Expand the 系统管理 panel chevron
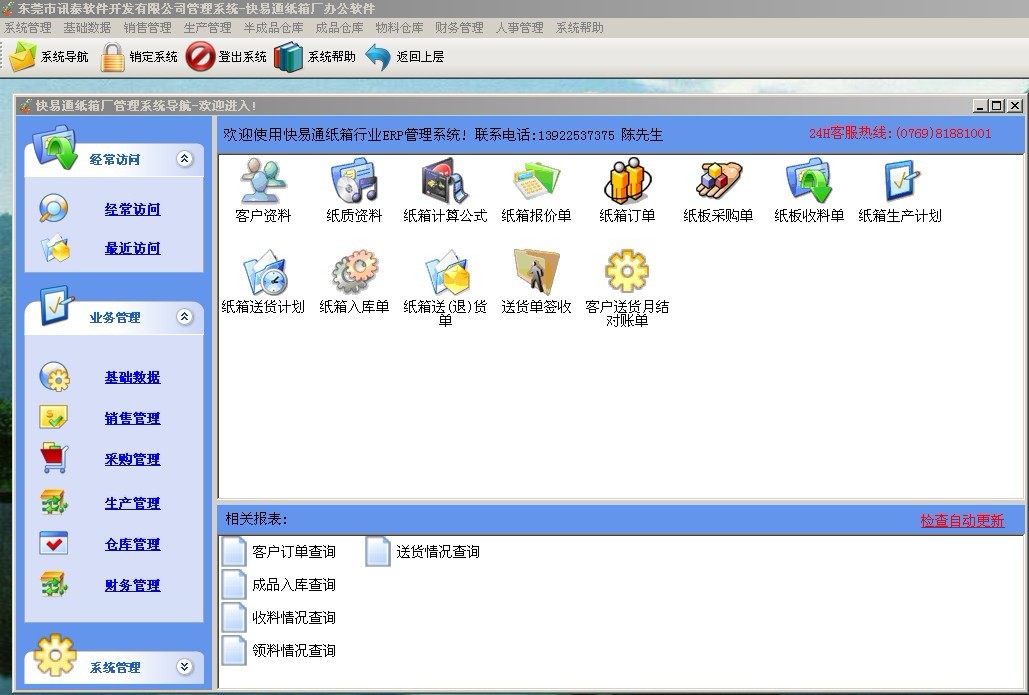 (184, 667)
